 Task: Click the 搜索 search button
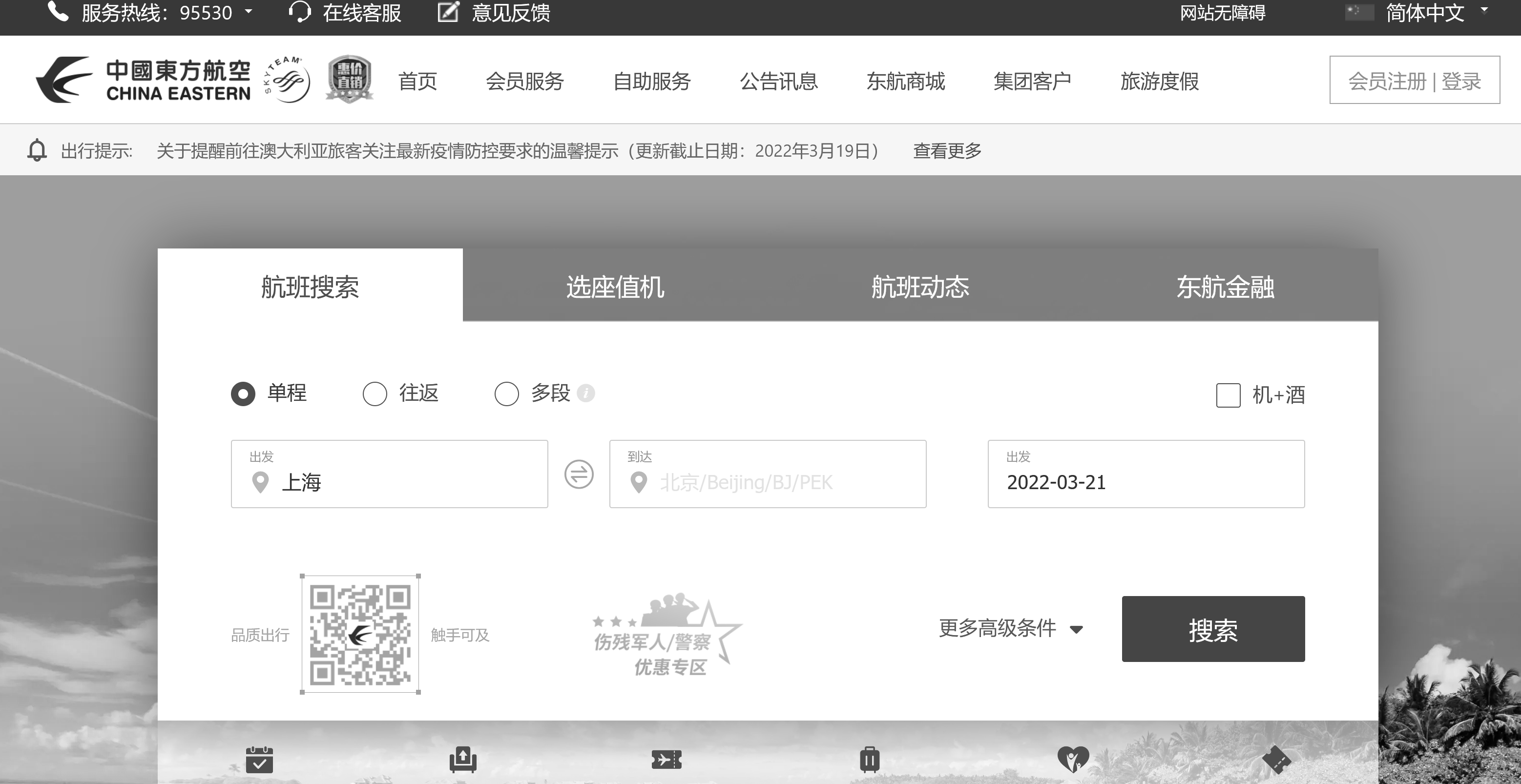(x=1213, y=629)
